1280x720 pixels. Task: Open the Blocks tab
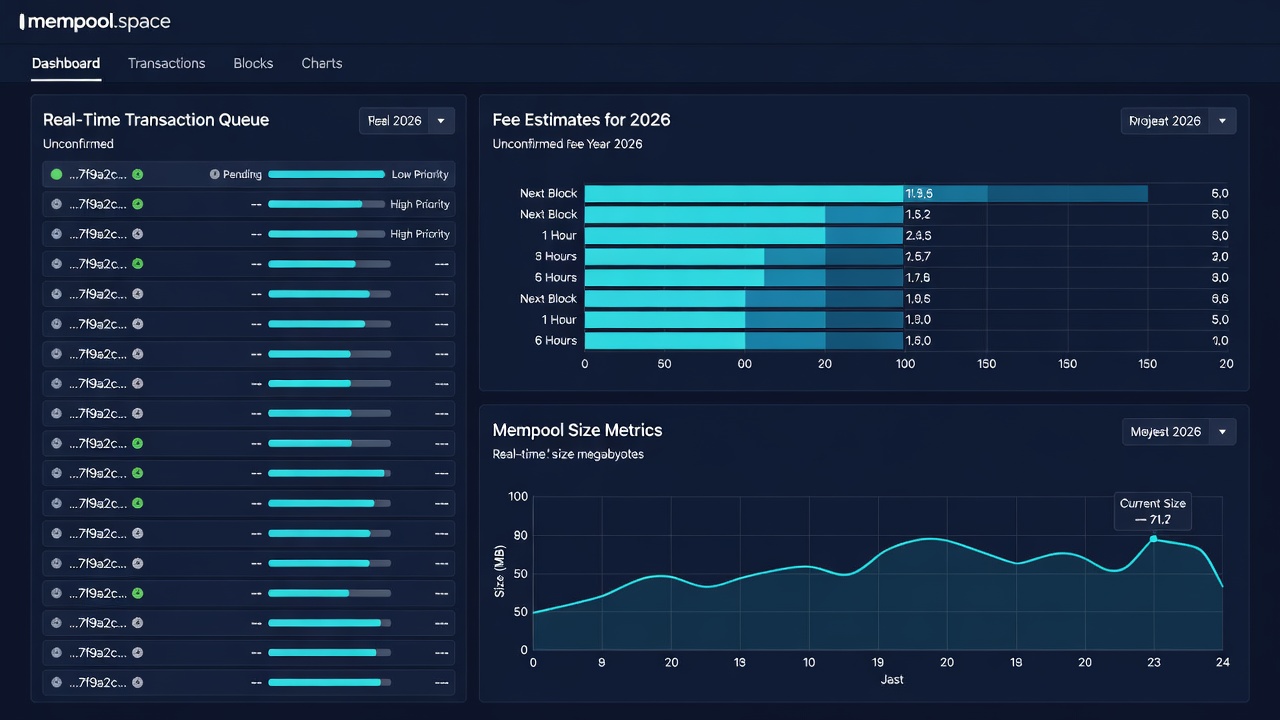click(x=253, y=63)
